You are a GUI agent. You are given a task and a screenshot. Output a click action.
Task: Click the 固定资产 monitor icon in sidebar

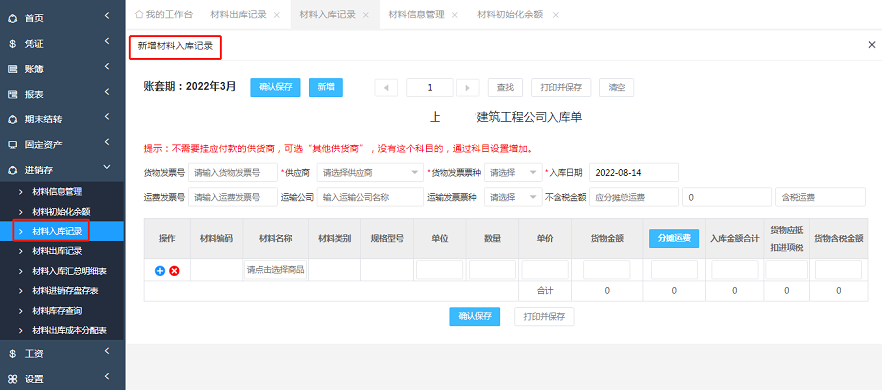(x=12, y=145)
